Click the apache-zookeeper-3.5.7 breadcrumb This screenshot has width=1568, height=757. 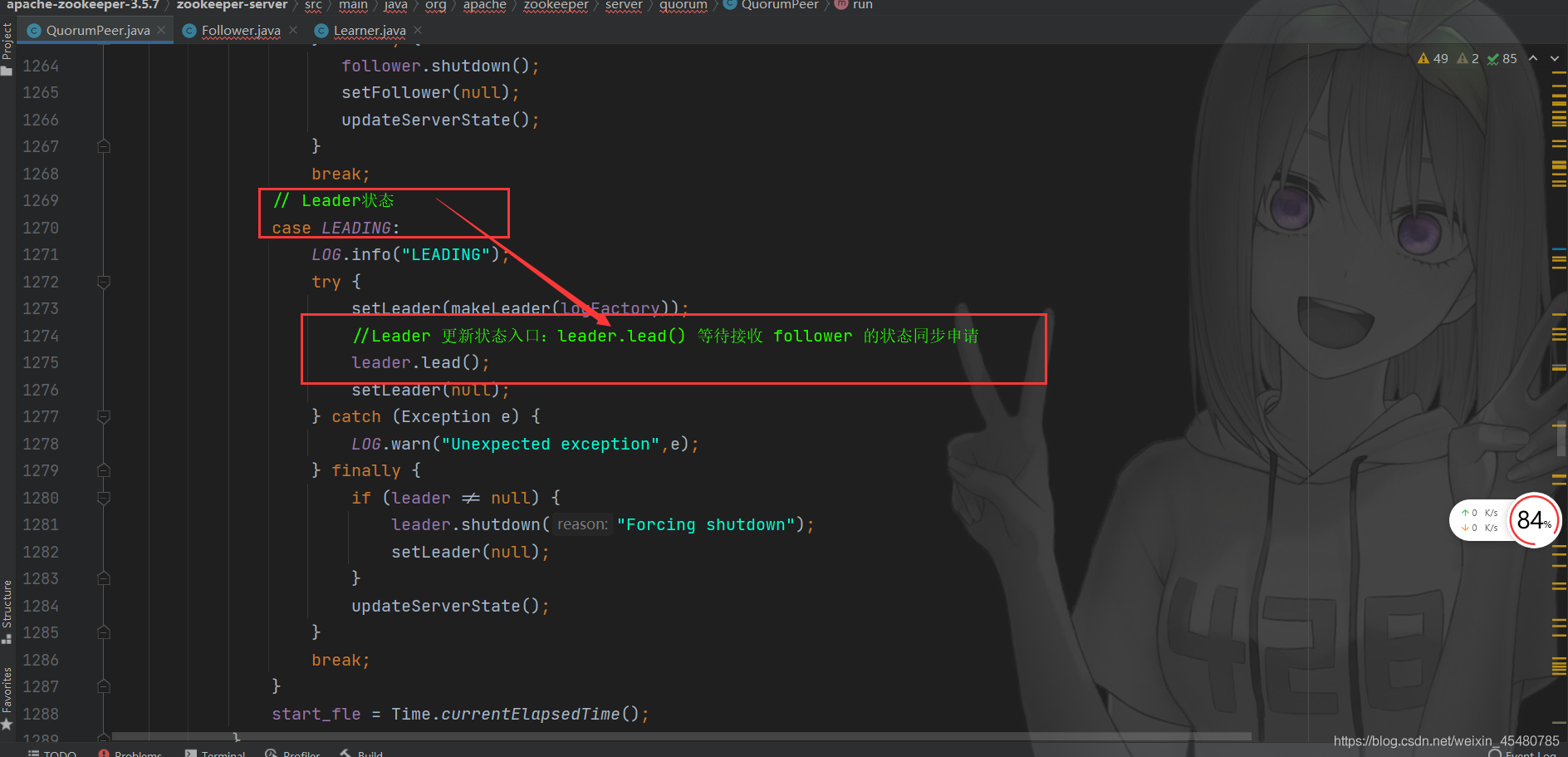coord(83,5)
